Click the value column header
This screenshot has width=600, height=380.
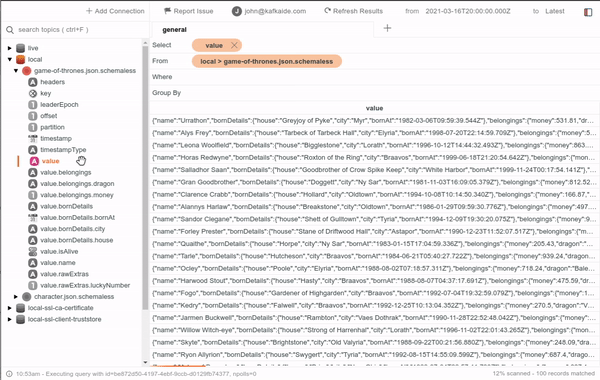tap(374, 108)
